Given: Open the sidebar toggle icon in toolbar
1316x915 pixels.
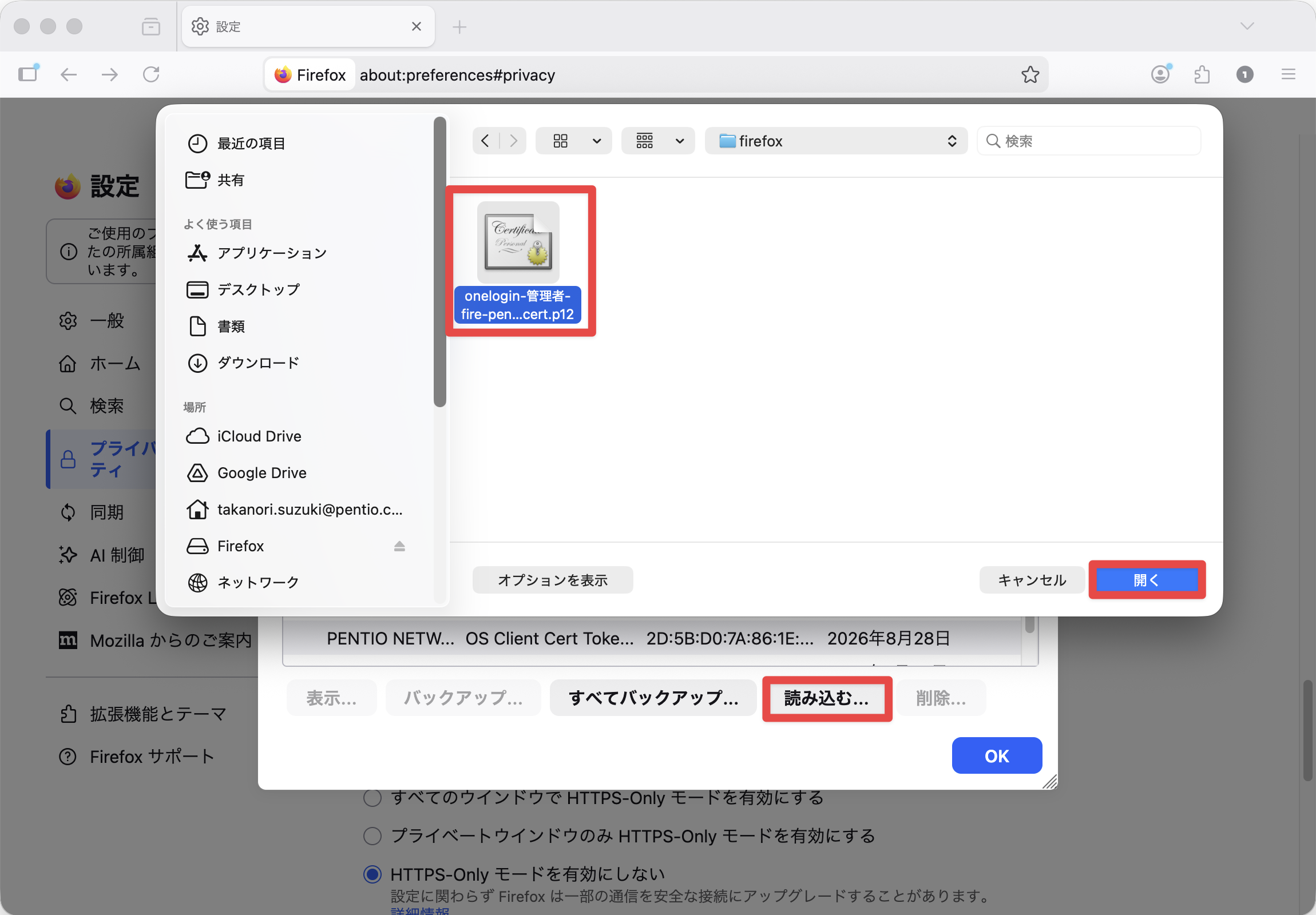Looking at the screenshot, I should [28, 74].
